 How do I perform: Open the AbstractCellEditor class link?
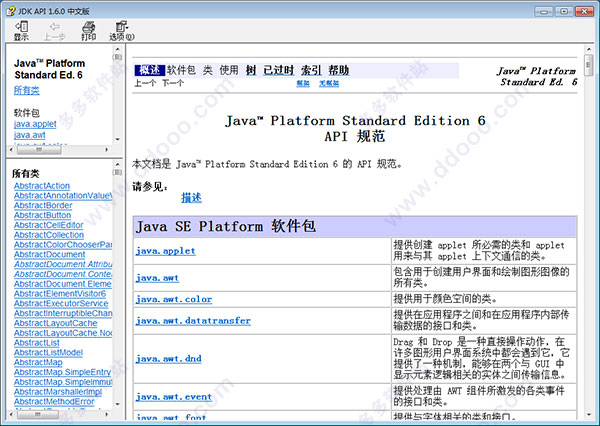48,225
